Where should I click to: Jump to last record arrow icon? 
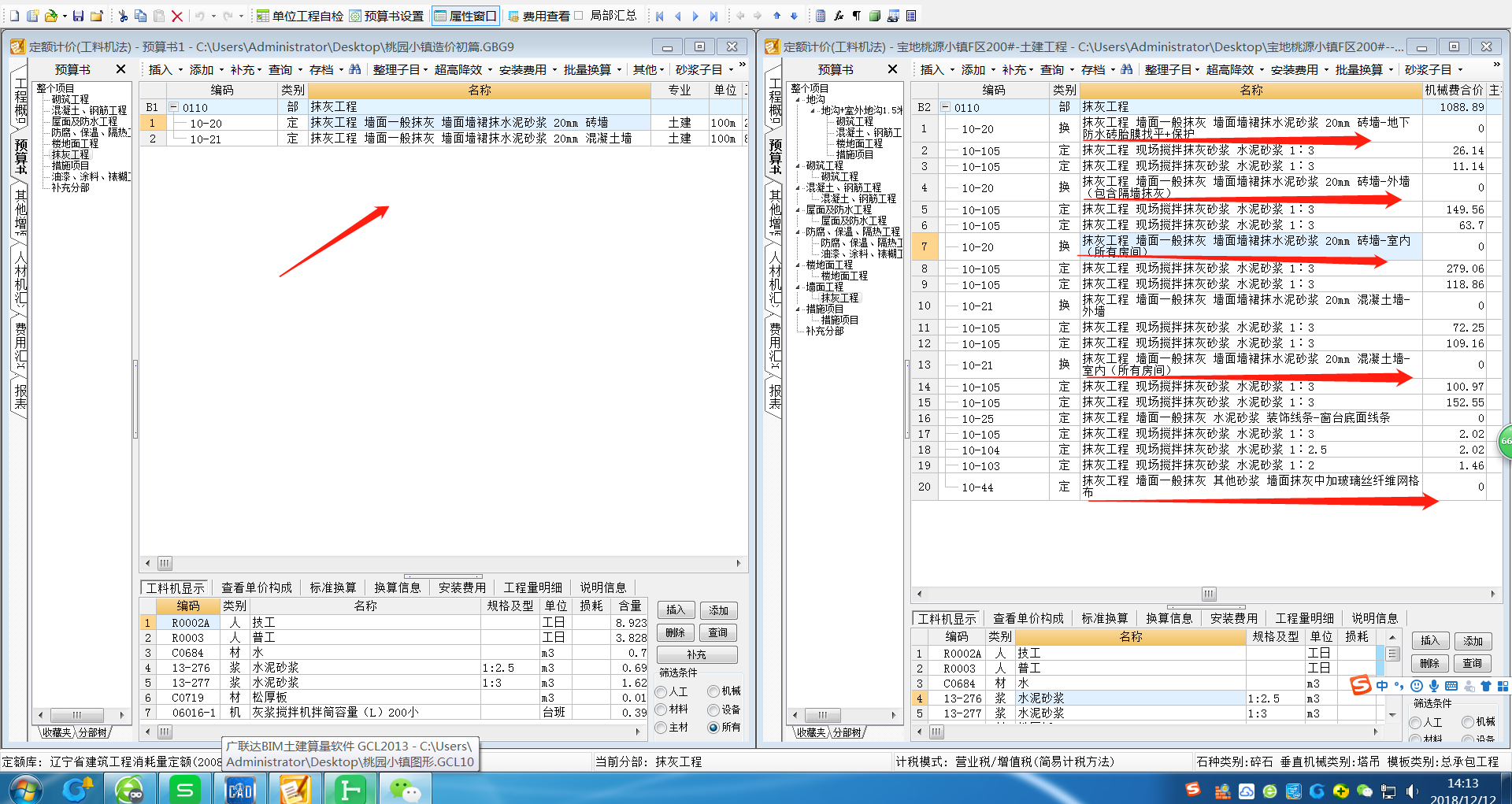[713, 16]
